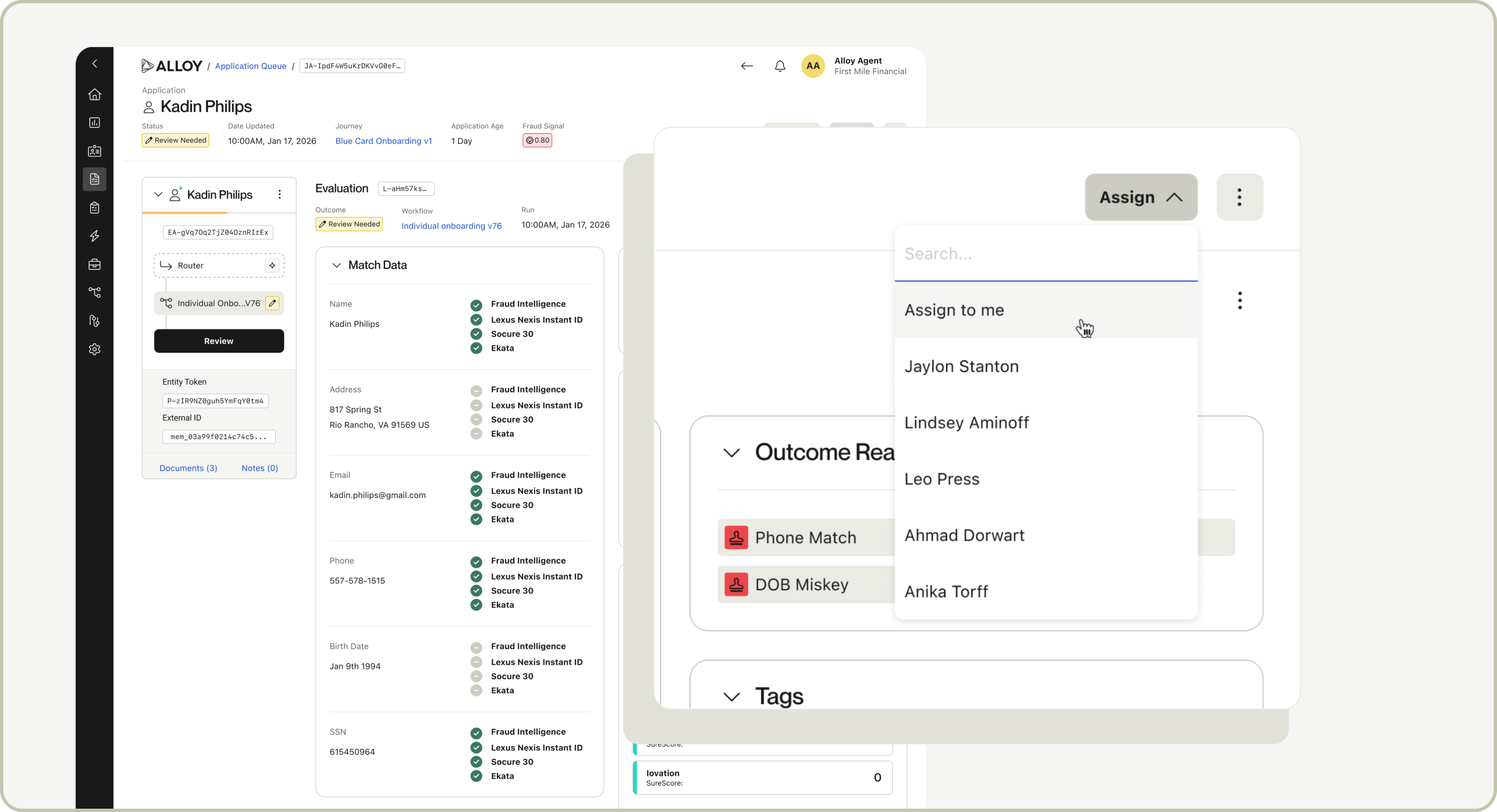Open Blue Card Onboarding v1 journey link
Screen dimensions: 1497x812
(383, 141)
